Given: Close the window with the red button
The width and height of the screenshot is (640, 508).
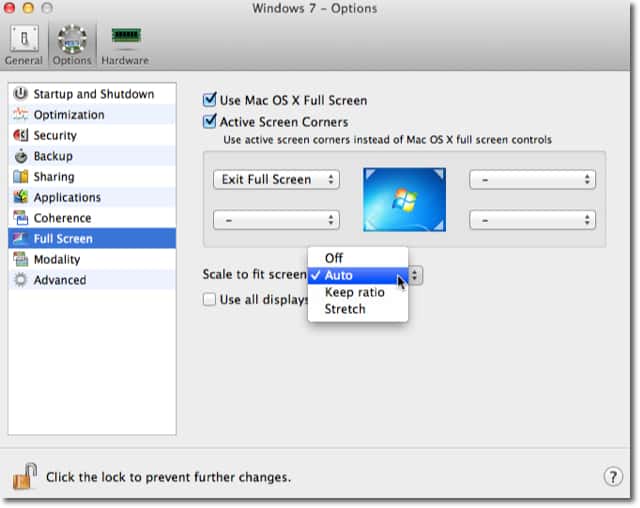Looking at the screenshot, I should tap(9, 8).
